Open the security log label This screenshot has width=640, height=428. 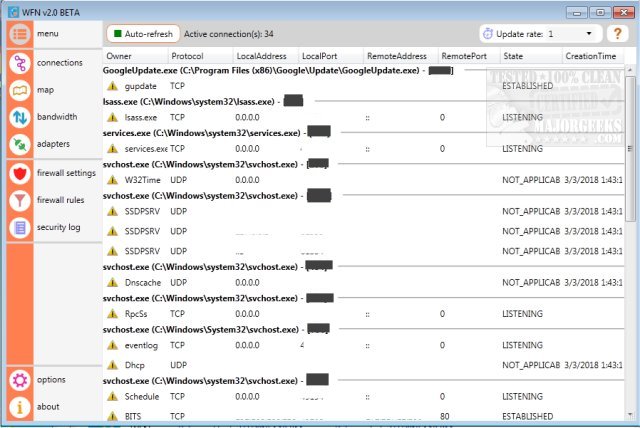click(x=58, y=227)
